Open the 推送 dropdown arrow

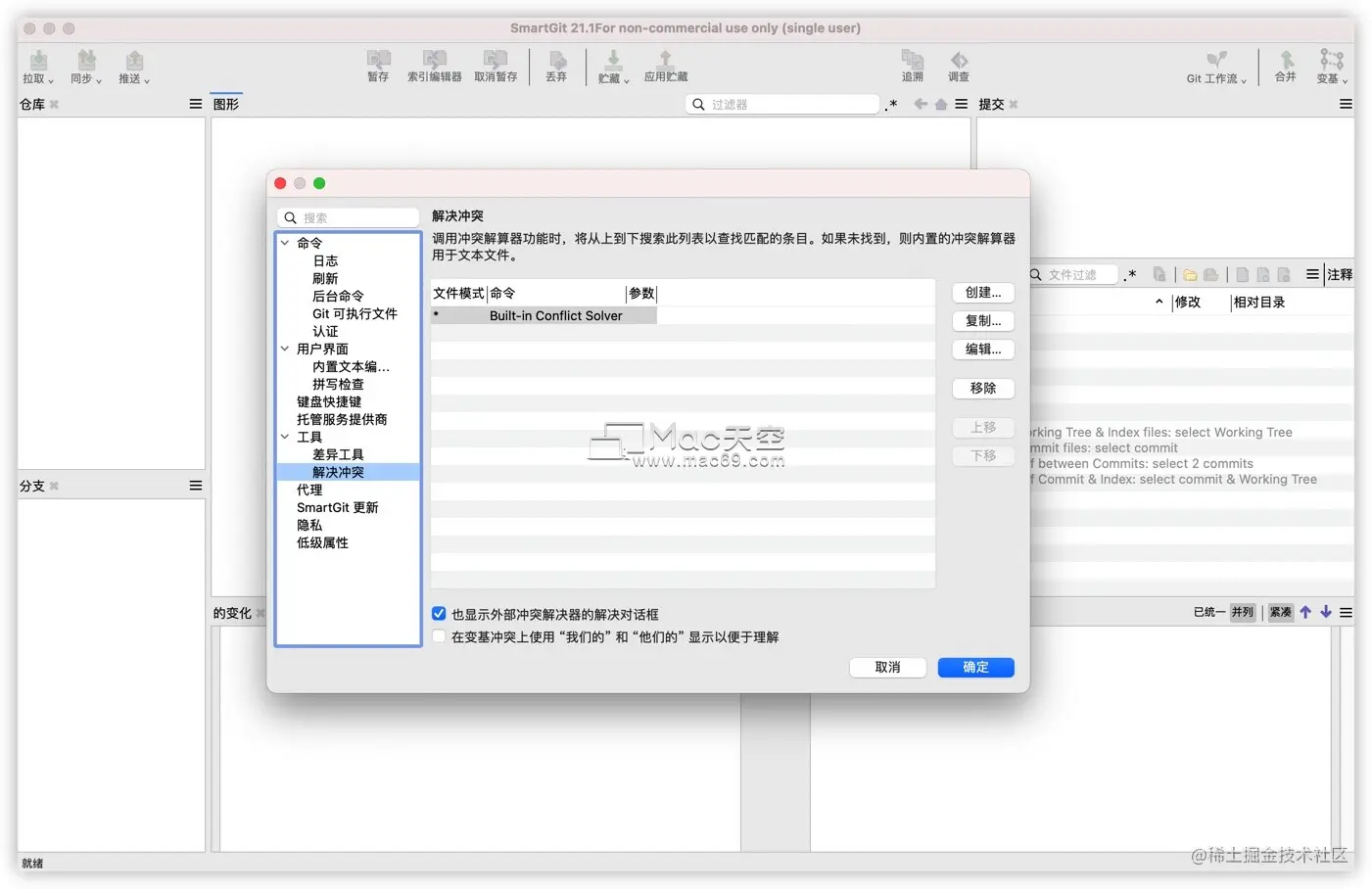tap(147, 81)
